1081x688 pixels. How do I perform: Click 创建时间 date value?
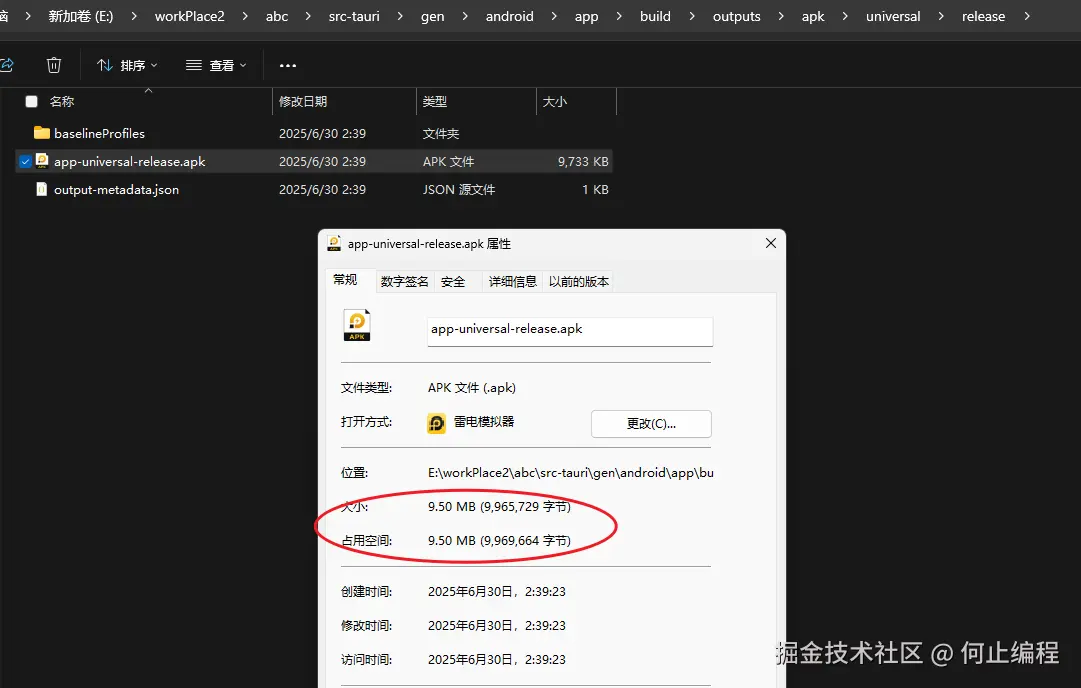(496, 591)
